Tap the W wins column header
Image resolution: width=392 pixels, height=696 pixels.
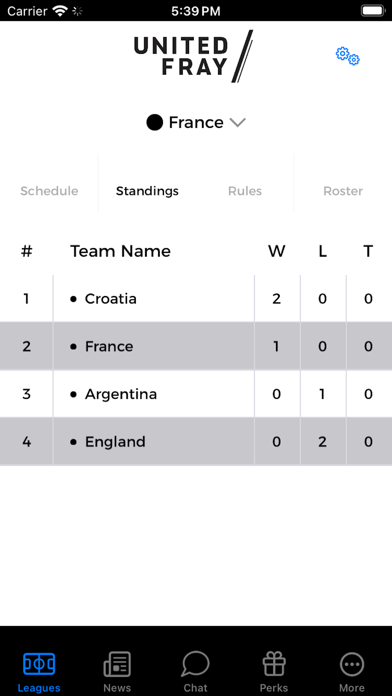277,251
